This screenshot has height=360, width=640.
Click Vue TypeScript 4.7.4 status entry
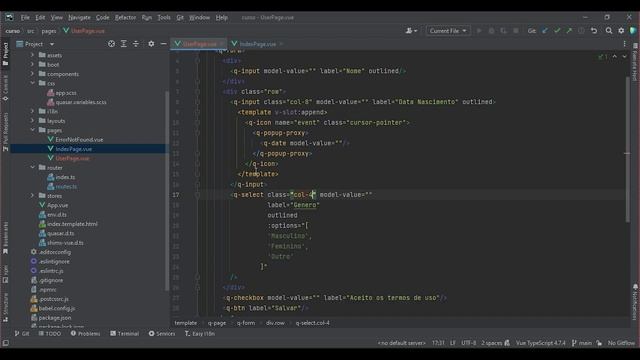click(x=540, y=343)
